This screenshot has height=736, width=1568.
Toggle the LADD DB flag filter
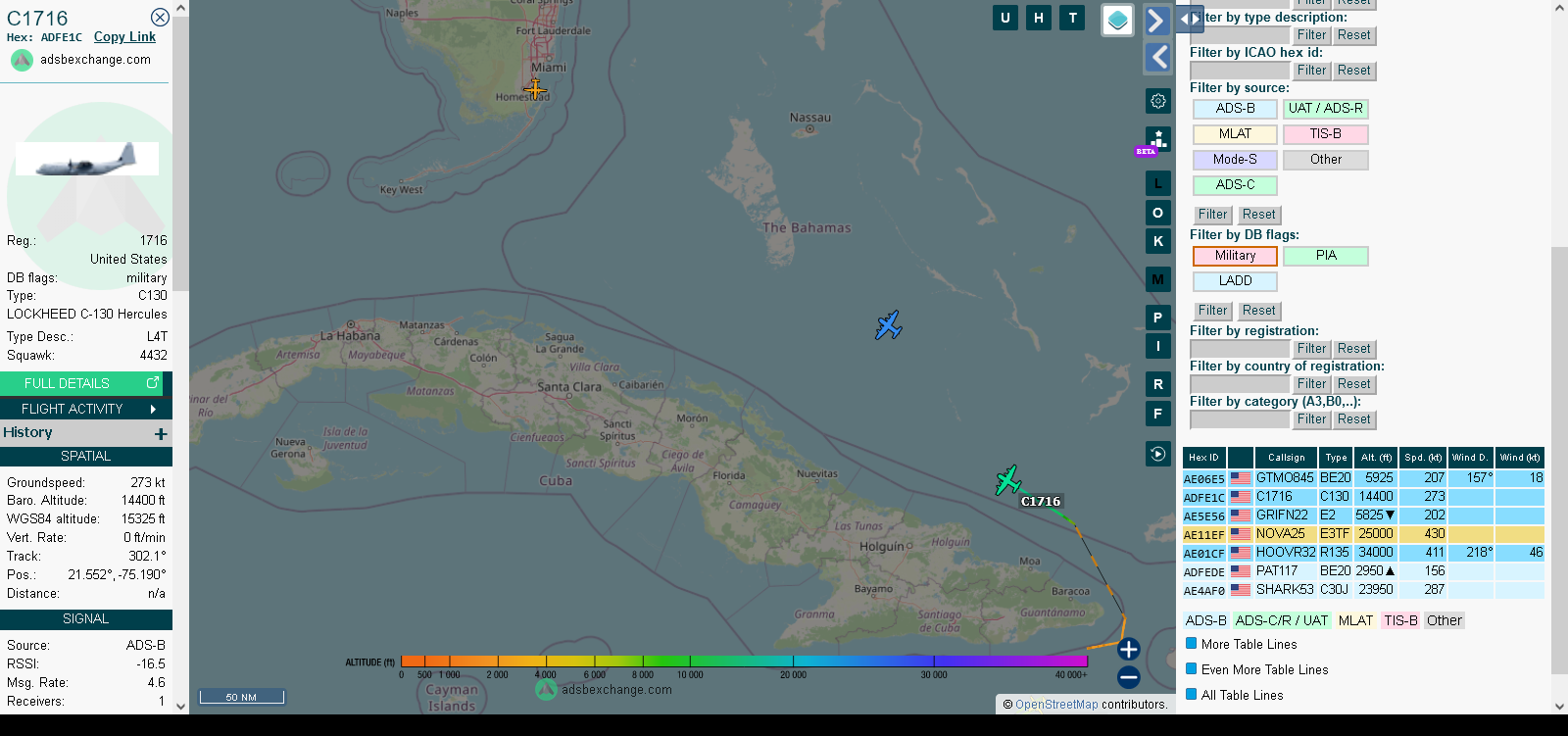point(1235,281)
